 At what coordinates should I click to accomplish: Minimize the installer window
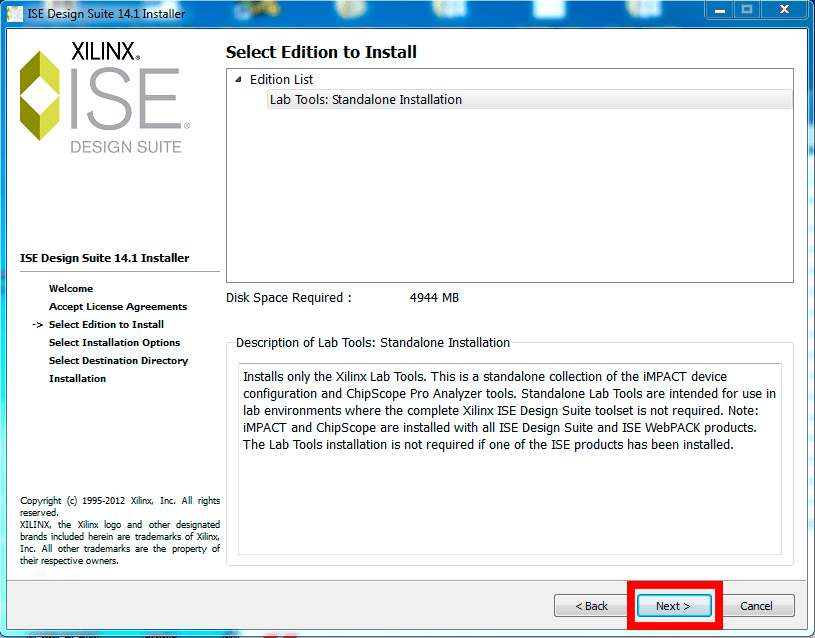point(718,10)
